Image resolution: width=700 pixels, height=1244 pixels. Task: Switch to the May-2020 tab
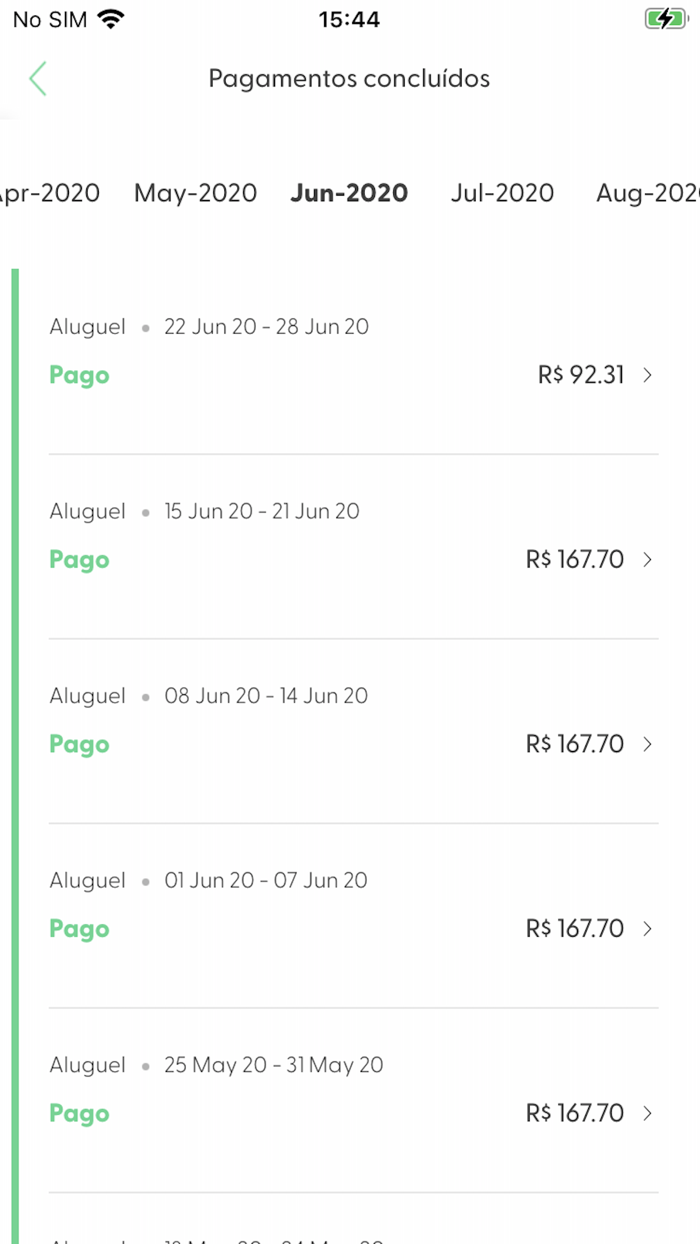(196, 193)
